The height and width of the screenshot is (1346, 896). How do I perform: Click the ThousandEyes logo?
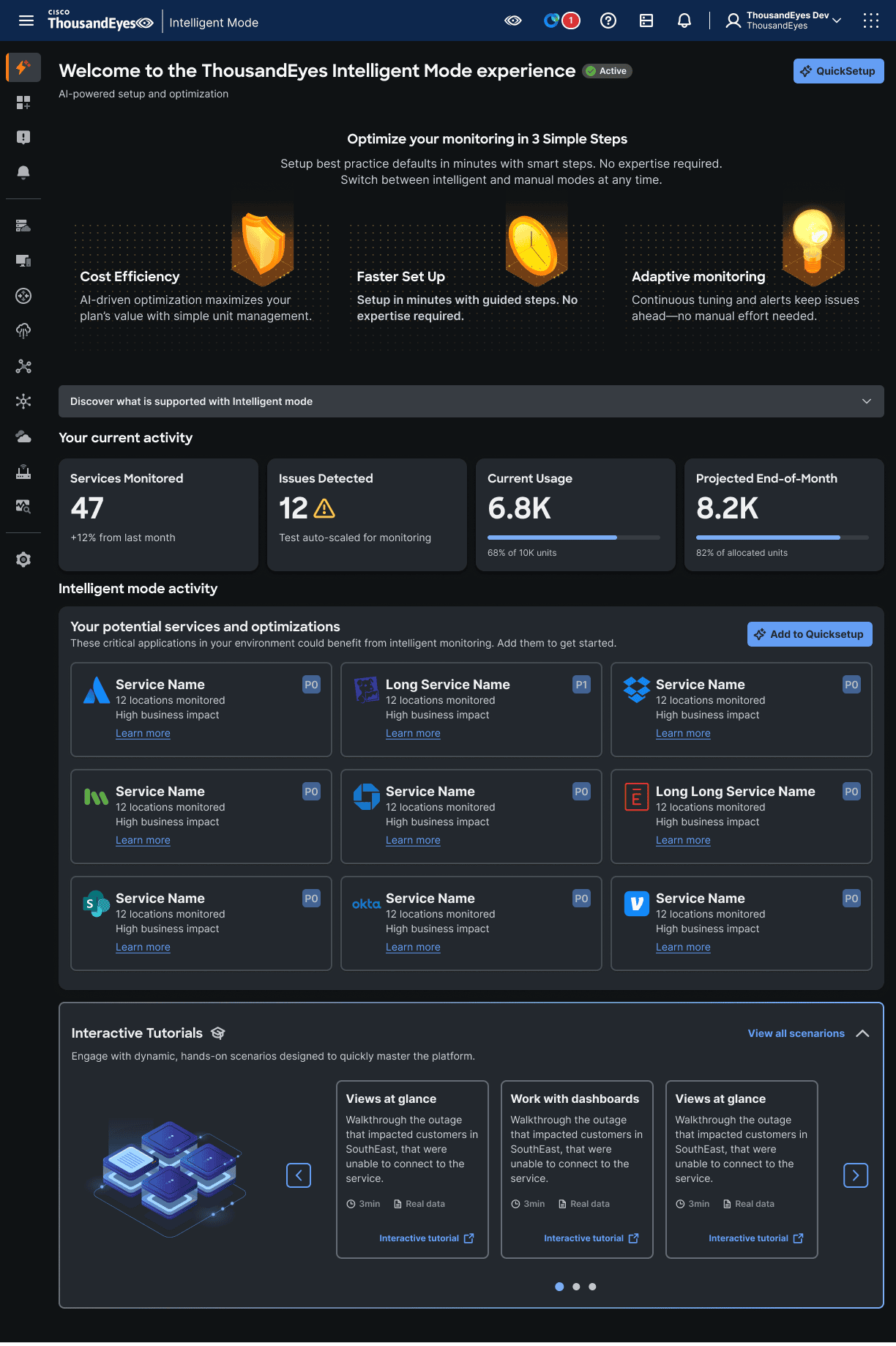pyautogui.click(x=100, y=21)
